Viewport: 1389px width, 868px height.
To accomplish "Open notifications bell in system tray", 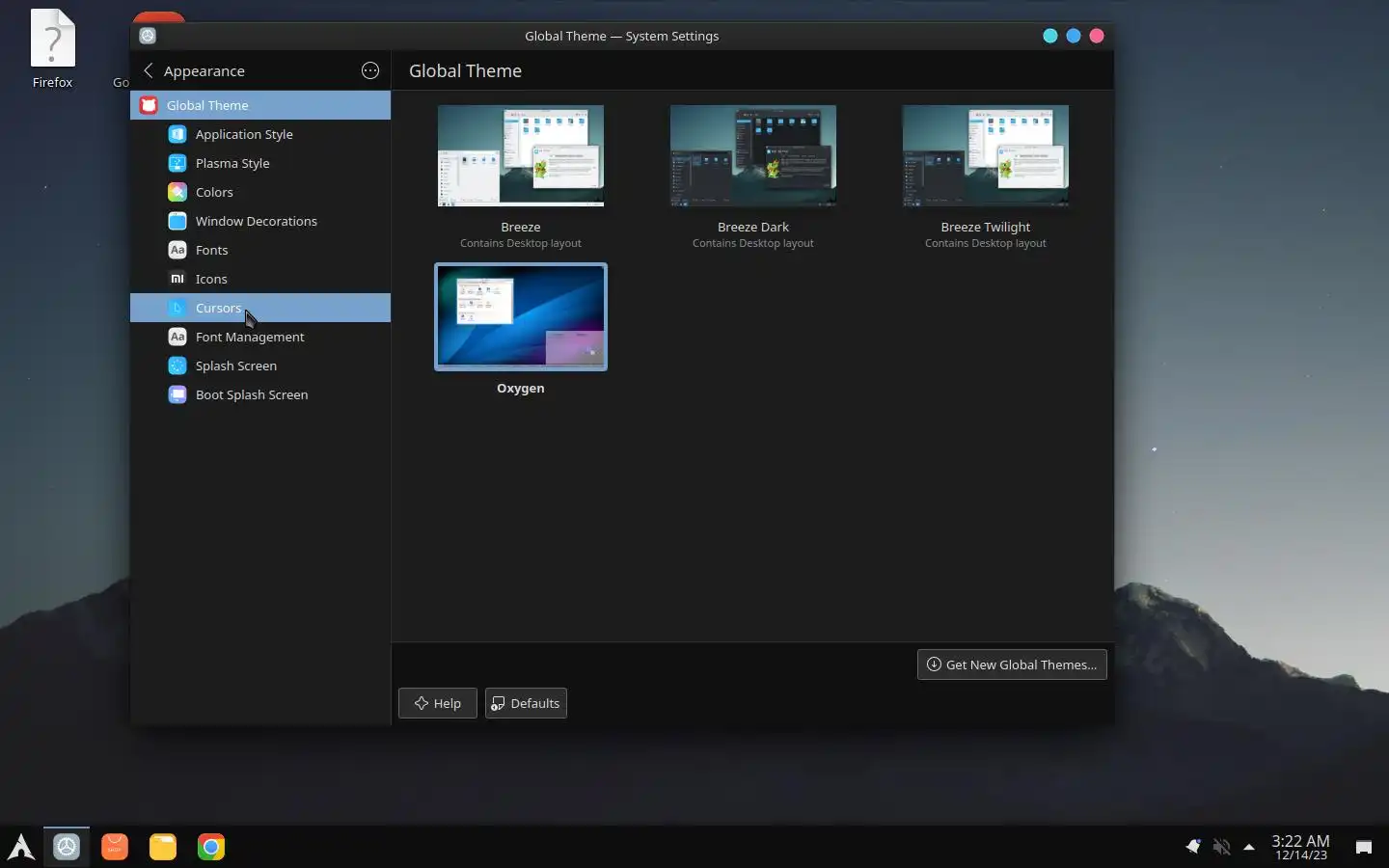I will 1193,847.
